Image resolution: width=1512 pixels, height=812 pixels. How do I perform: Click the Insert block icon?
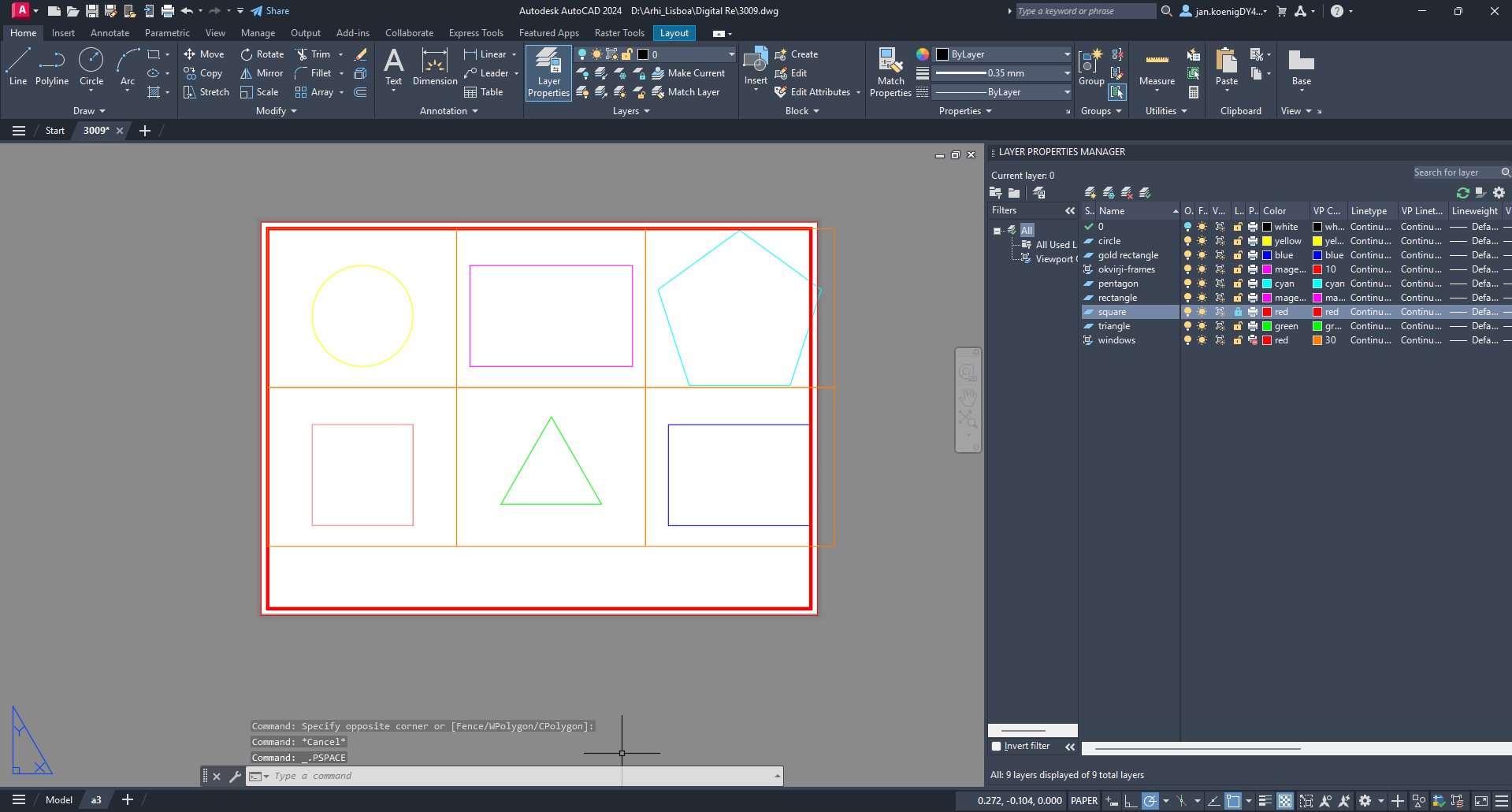click(x=756, y=61)
